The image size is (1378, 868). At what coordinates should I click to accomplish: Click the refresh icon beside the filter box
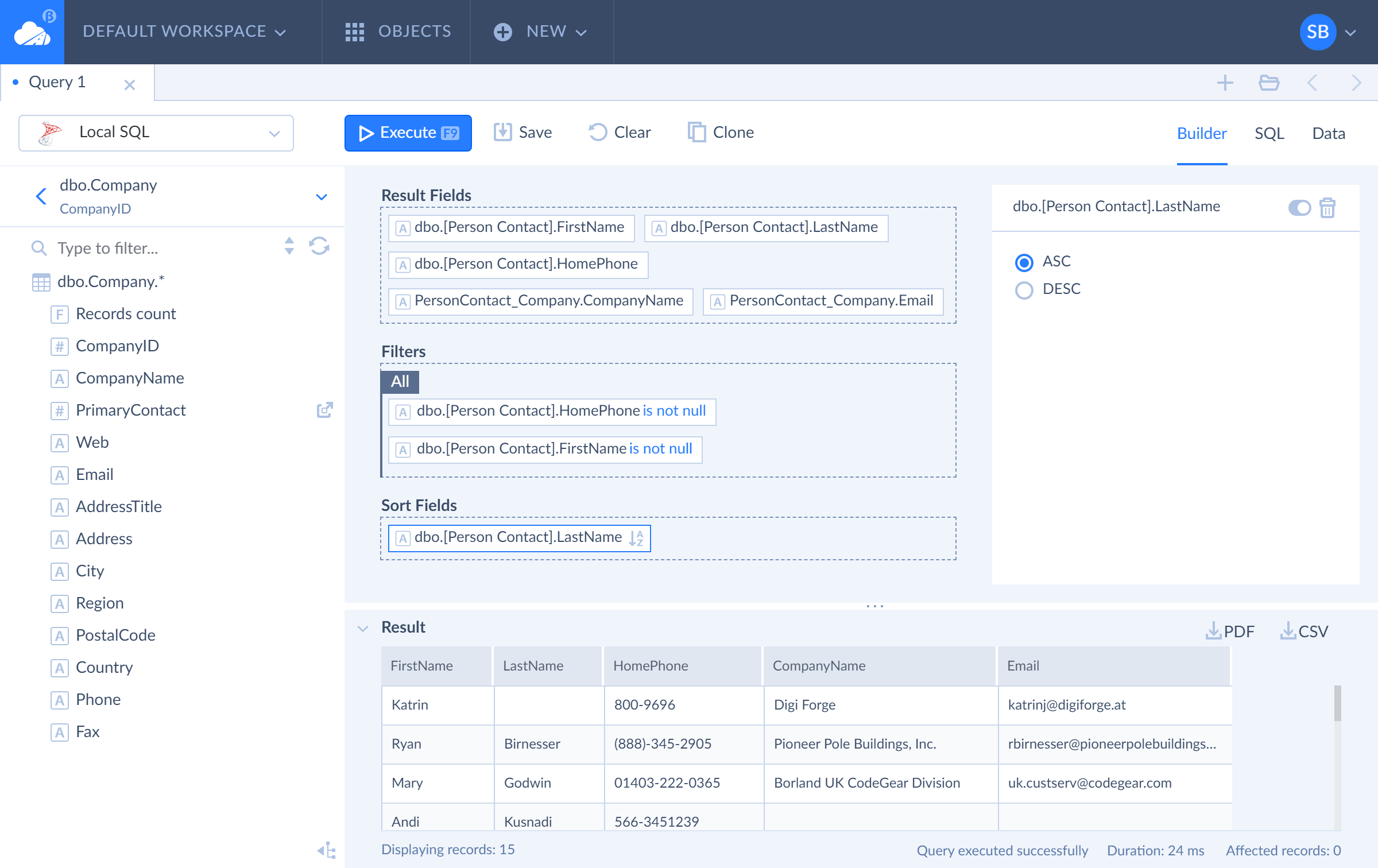319,246
